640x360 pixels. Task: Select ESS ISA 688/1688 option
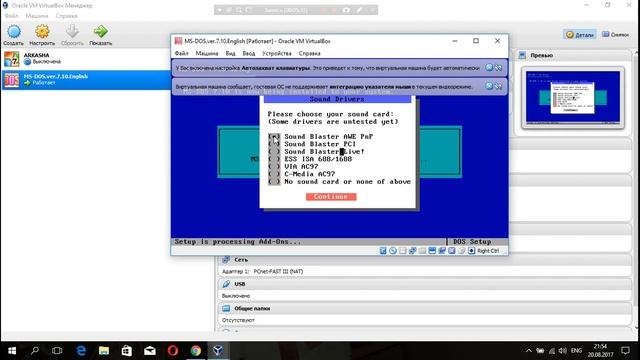point(310,159)
